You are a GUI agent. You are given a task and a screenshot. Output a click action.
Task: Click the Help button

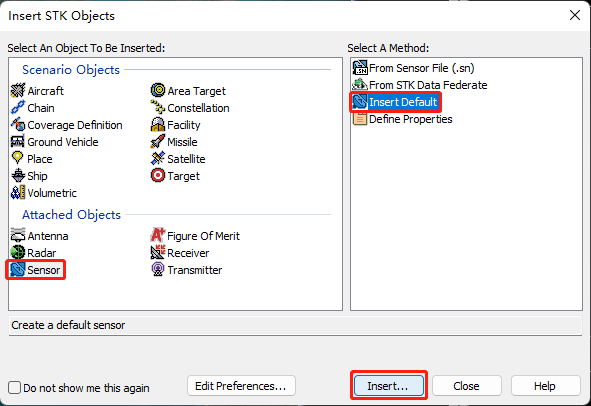click(x=545, y=386)
